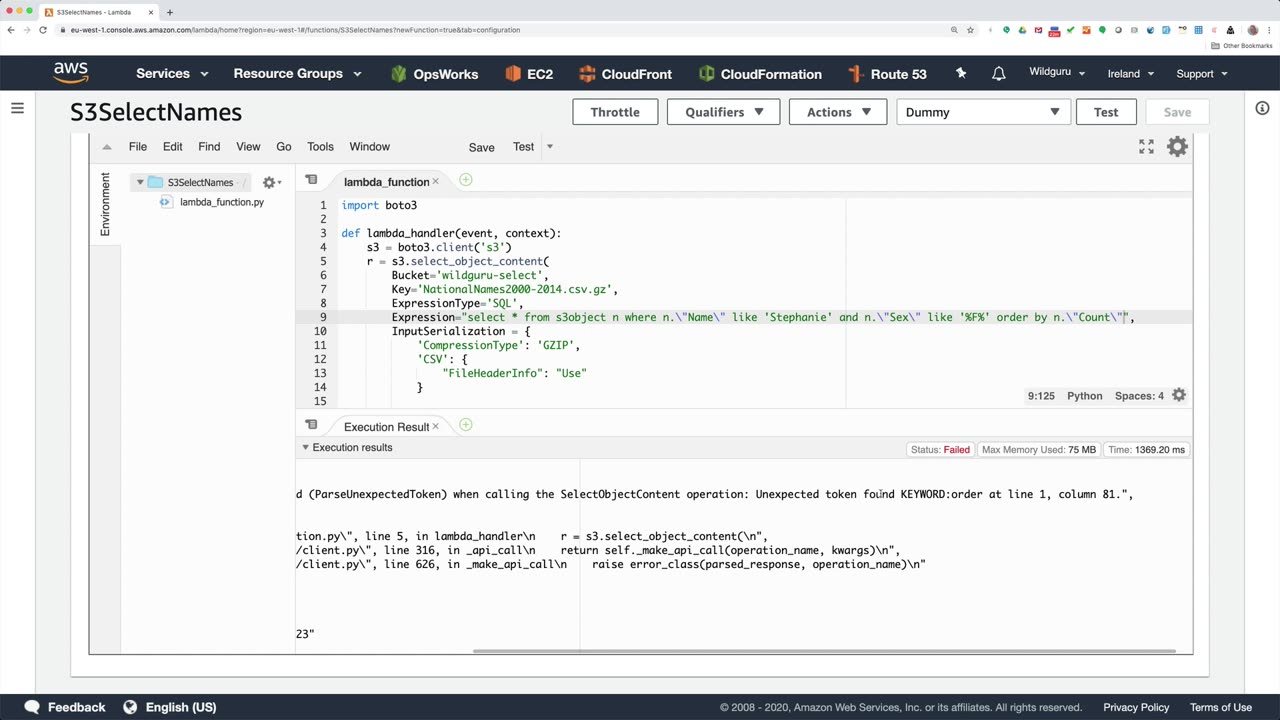
Task: Close the Execution Result tab
Action: (437, 427)
